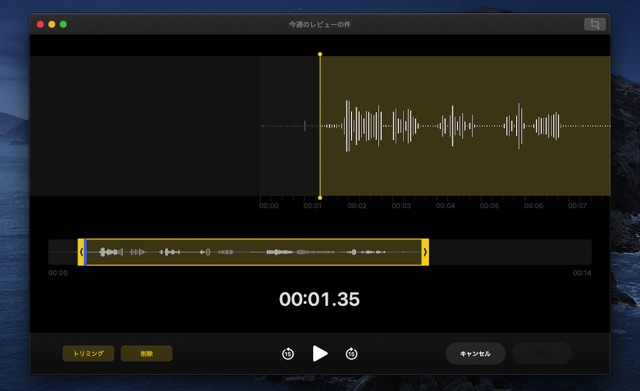Close the window with the red button
640x391 pixels.
pos(40,24)
